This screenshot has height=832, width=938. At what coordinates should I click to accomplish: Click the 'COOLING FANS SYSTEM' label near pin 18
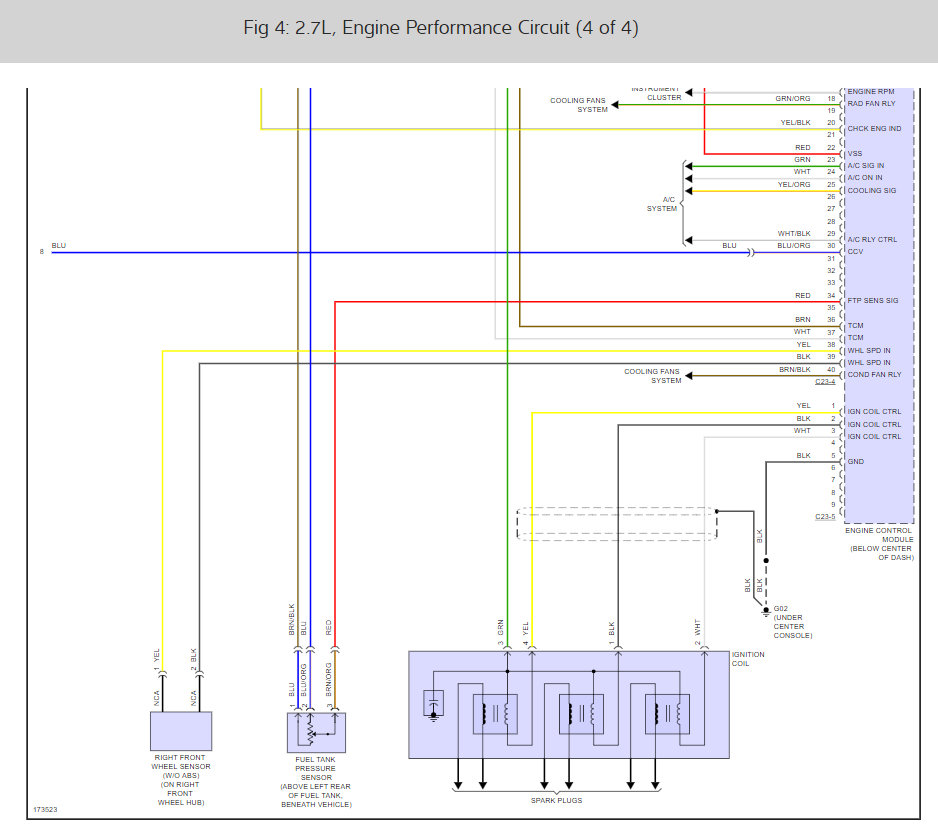pyautogui.click(x=578, y=105)
